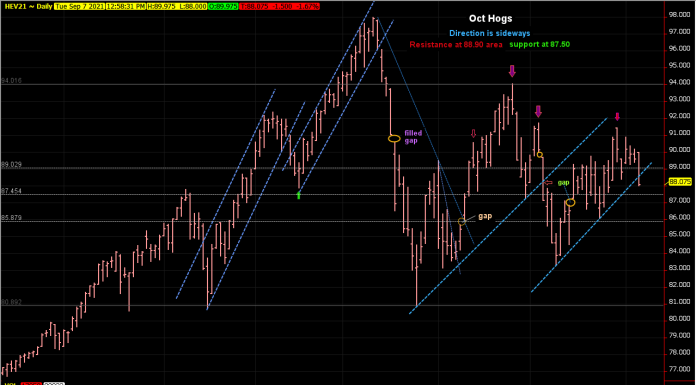Select the 87.454 horizontal level label
The image size is (696, 385).
pyautogui.click(x=10, y=191)
